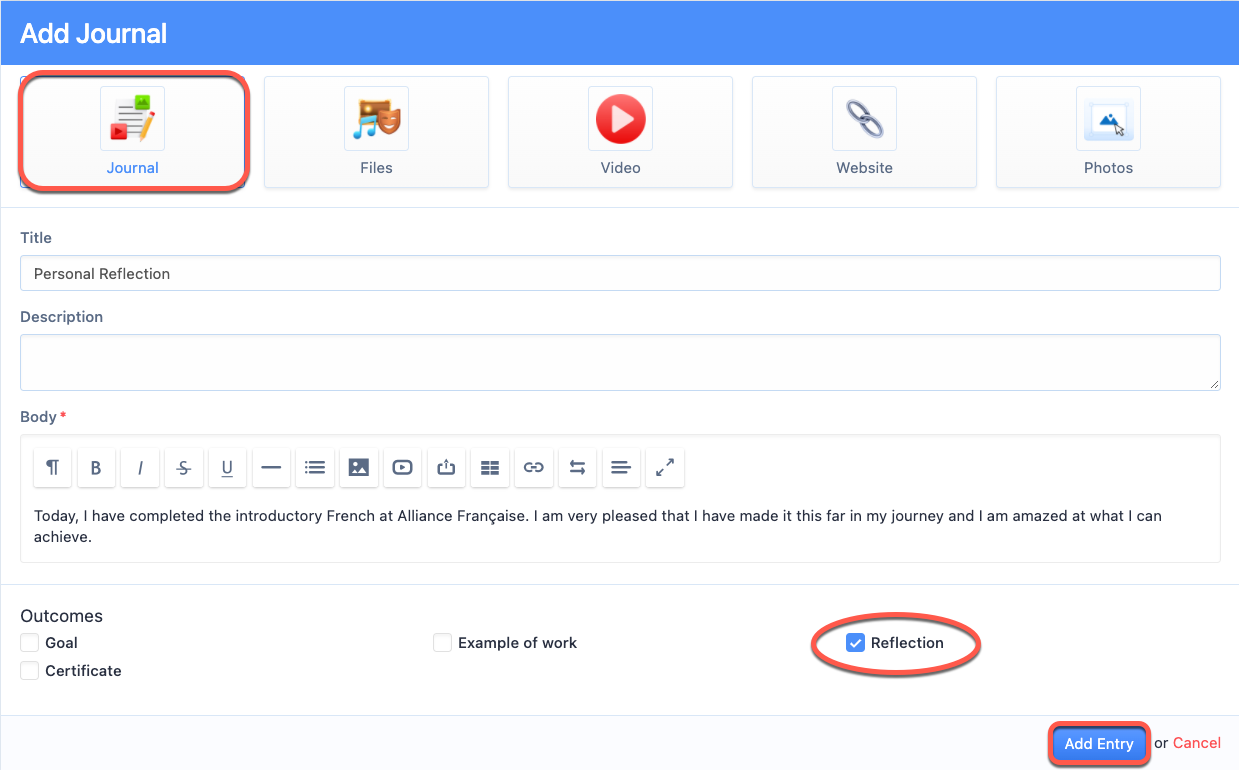Viewport: 1239px width, 770px height.
Task: Click the opposing arrows icon in the editor toolbar
Action: tap(577, 467)
